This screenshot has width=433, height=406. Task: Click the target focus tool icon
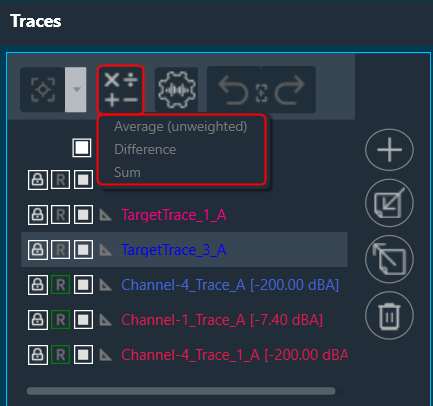[x=43, y=90]
